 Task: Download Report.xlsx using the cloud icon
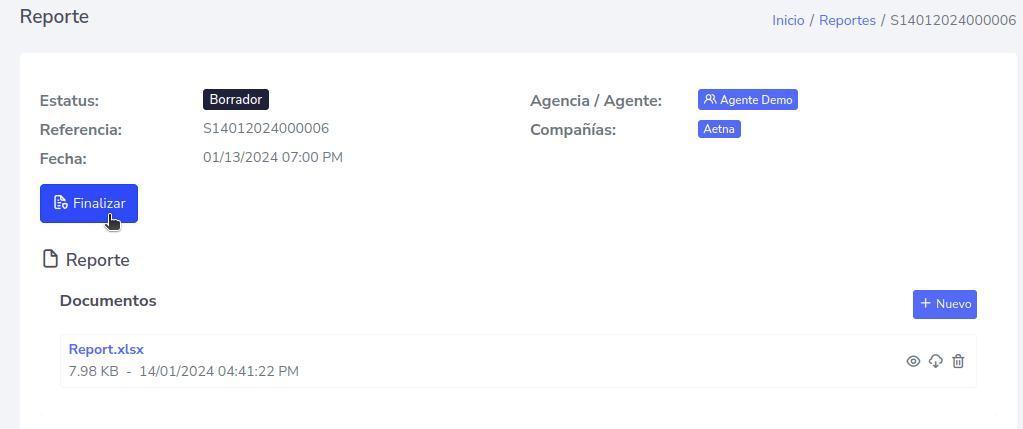[936, 361]
